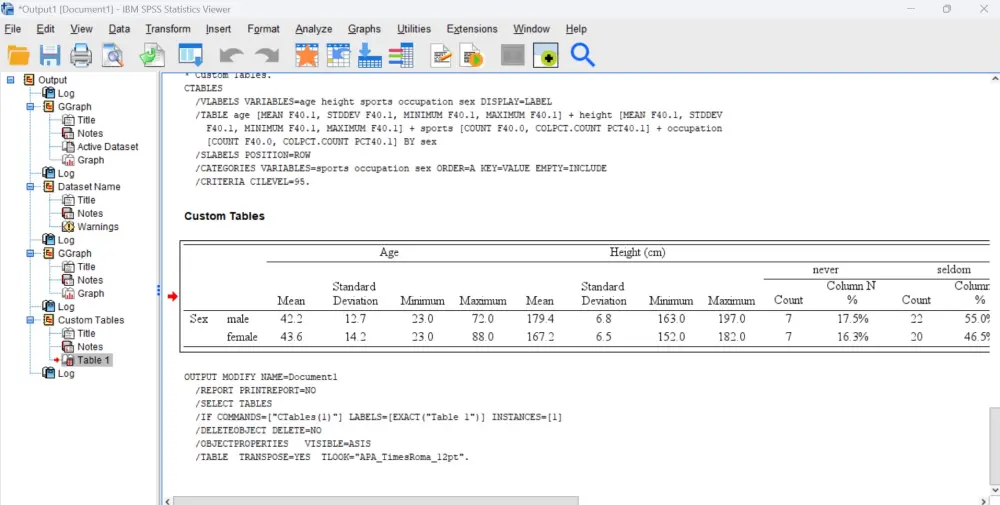Open the Help menu
This screenshot has height=505, width=1000.
[576, 29]
